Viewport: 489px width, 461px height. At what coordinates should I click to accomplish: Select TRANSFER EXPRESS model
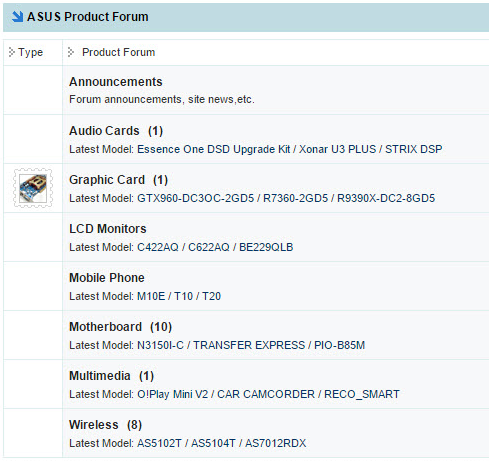point(249,345)
